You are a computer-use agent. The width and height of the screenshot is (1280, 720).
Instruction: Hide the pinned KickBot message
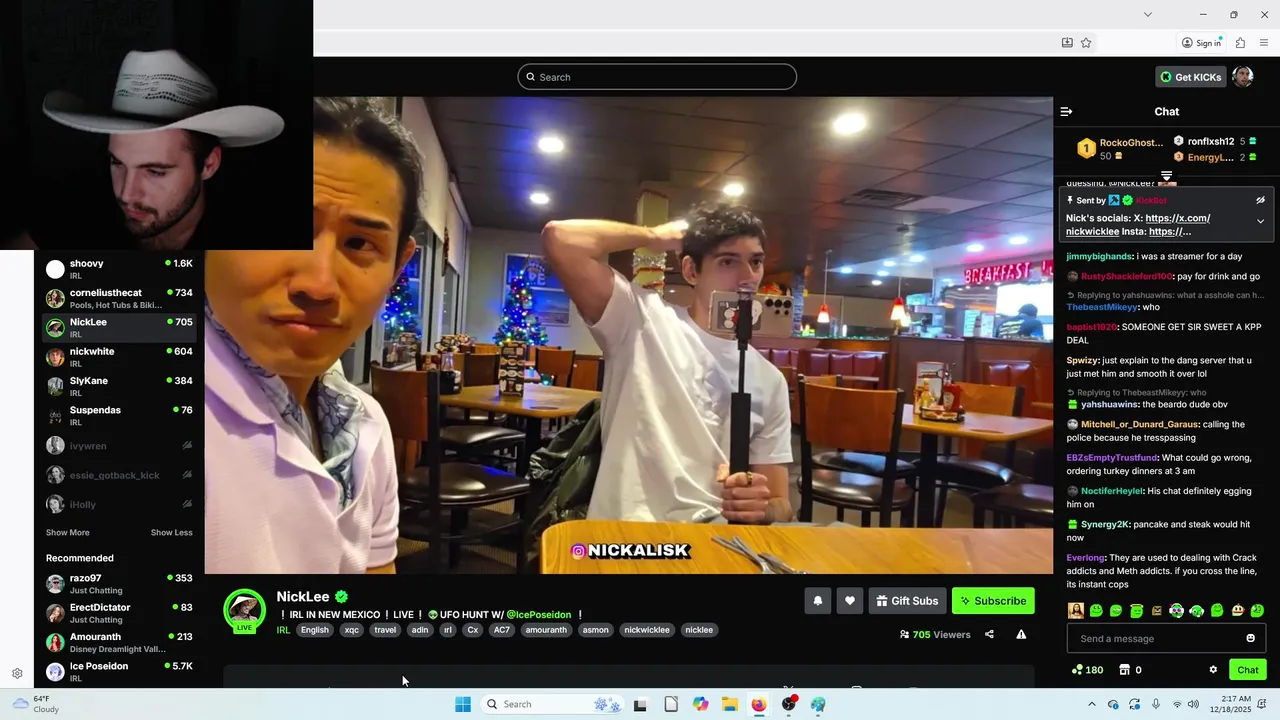pos(1260,200)
